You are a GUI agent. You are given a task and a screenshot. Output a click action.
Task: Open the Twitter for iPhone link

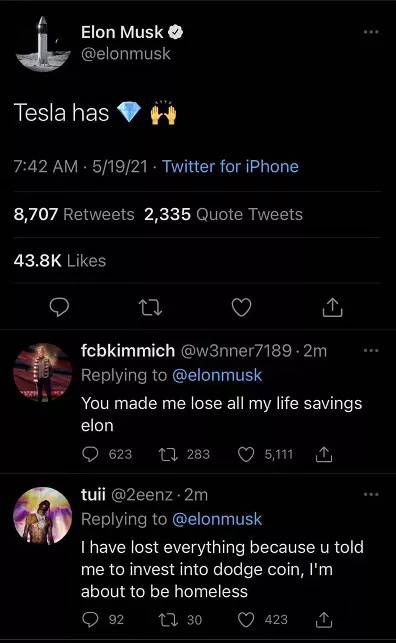[x=230, y=166]
